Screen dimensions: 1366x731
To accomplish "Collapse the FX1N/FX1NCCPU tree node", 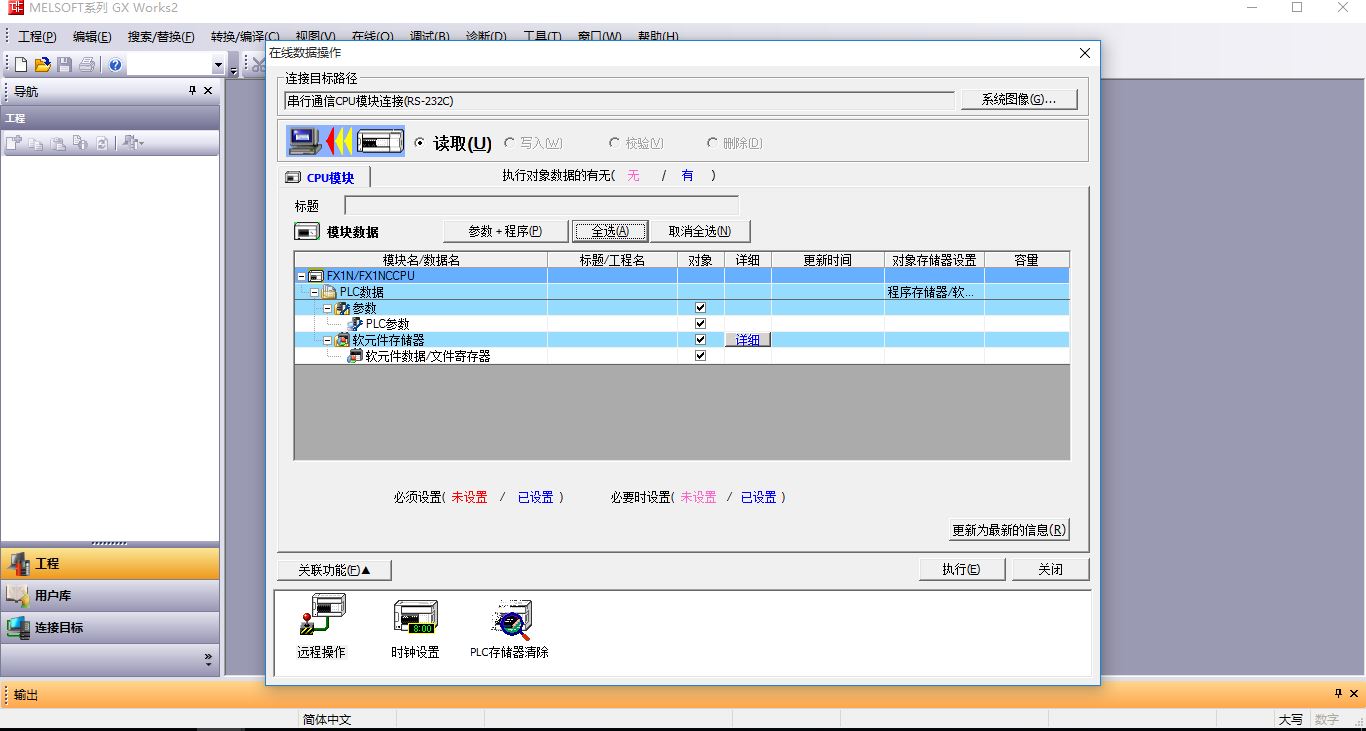I will click(x=302, y=276).
